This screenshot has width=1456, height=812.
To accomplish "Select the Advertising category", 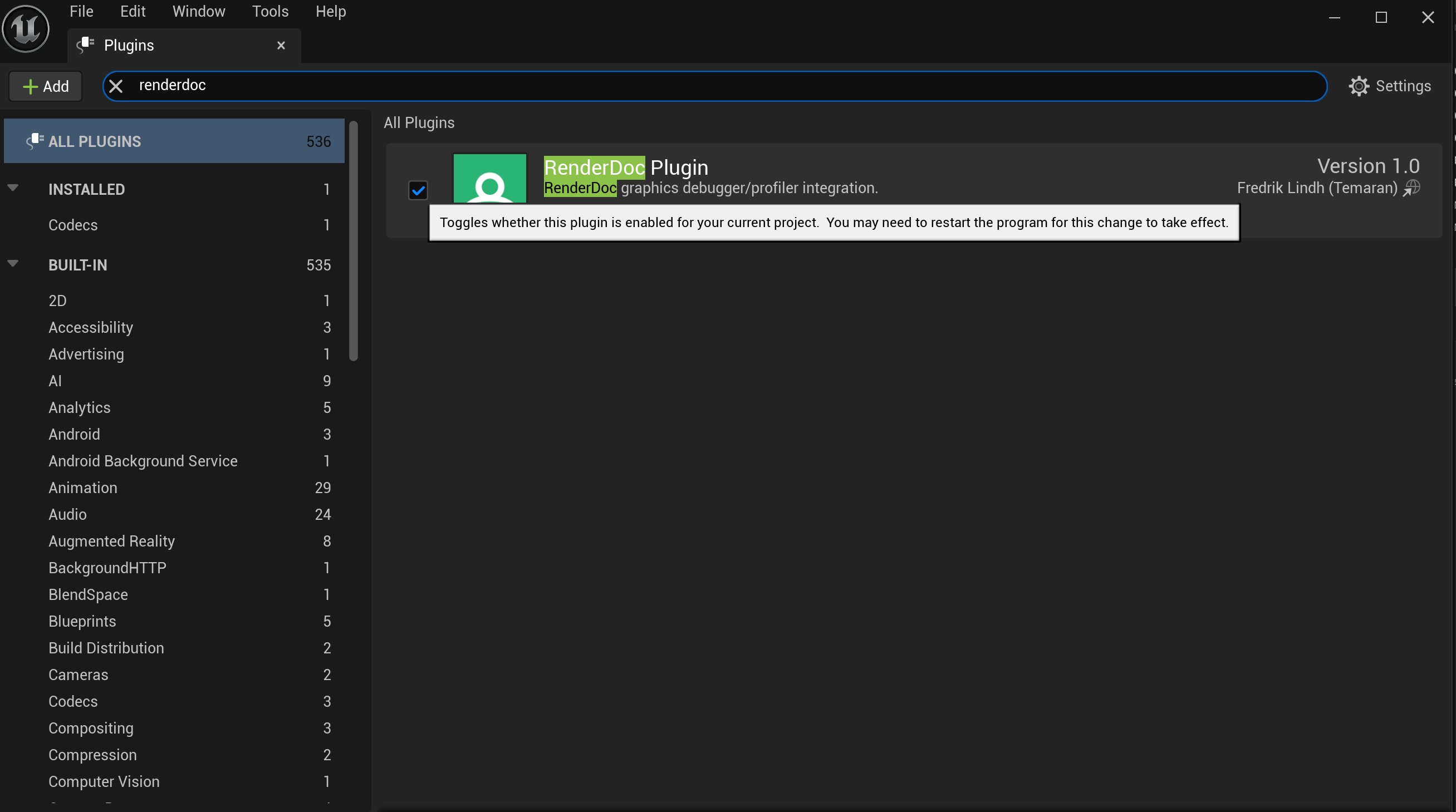I will (x=174, y=354).
